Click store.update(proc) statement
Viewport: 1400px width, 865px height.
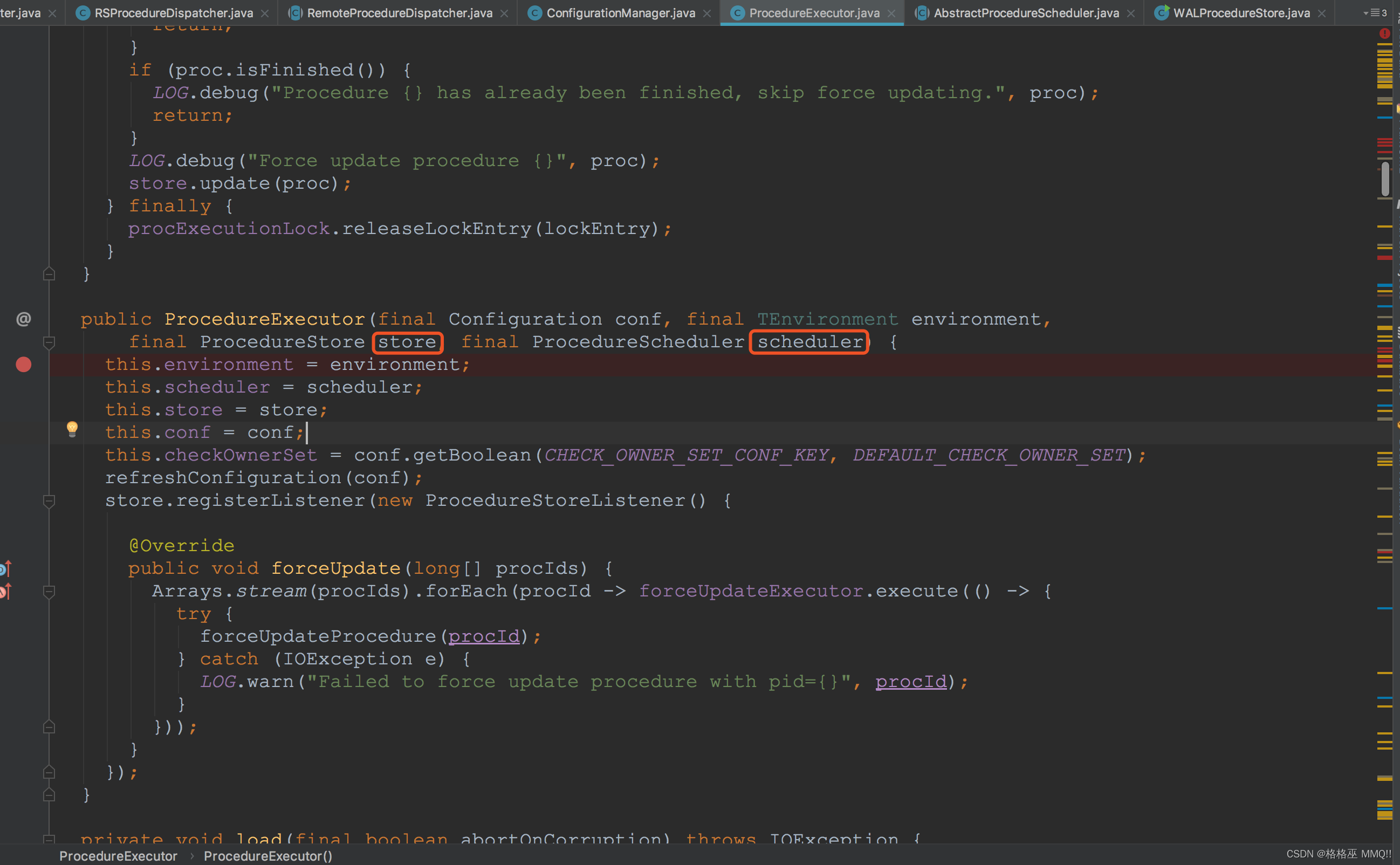[240, 183]
